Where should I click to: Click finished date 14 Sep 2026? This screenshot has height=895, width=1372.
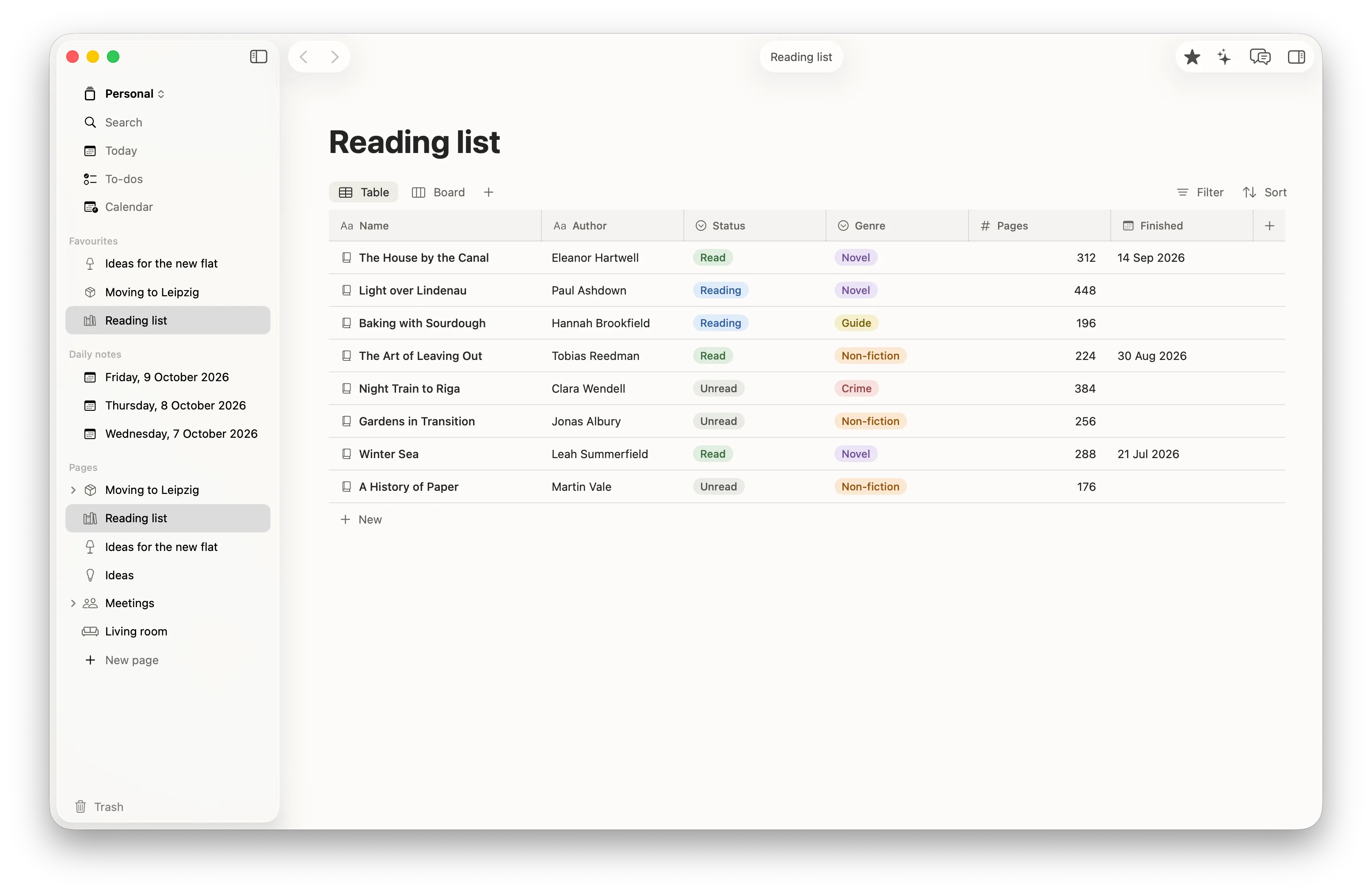coord(1151,257)
